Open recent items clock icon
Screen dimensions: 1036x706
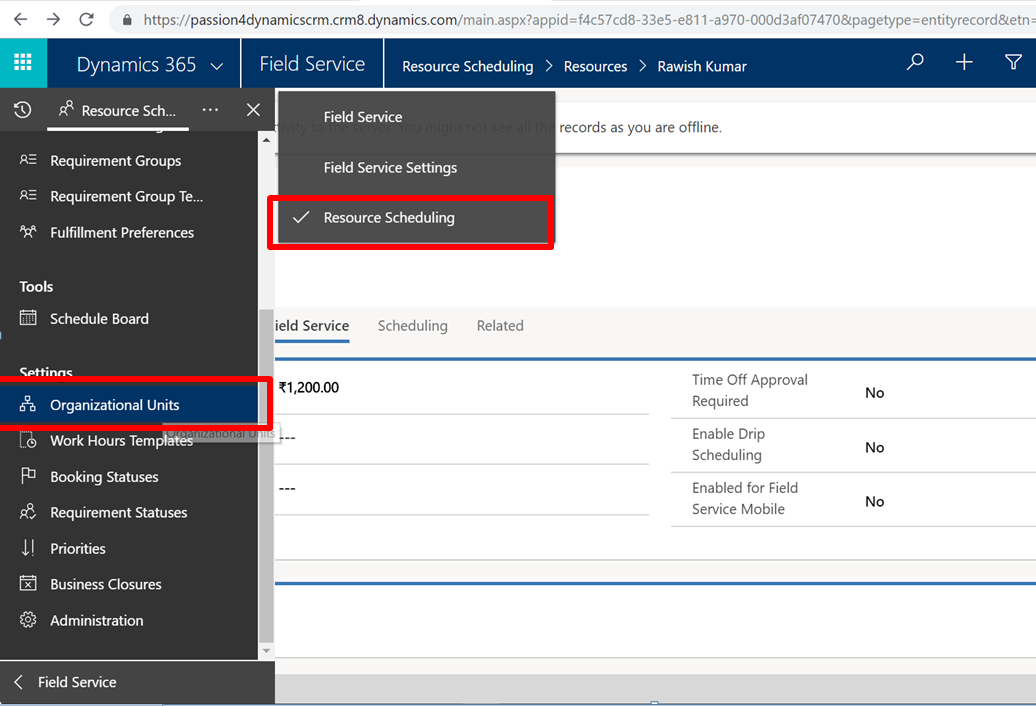22,110
